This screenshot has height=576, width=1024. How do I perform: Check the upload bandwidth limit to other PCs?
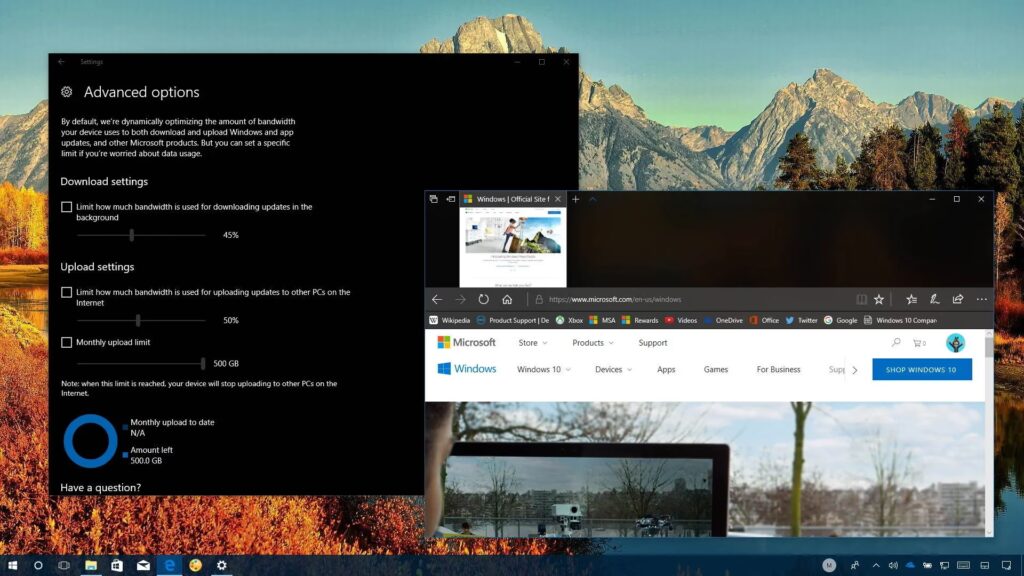point(67,292)
